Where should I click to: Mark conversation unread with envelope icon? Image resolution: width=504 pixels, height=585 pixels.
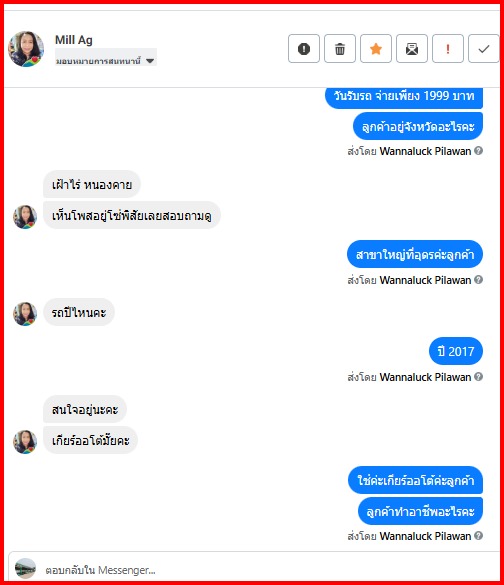pos(412,49)
